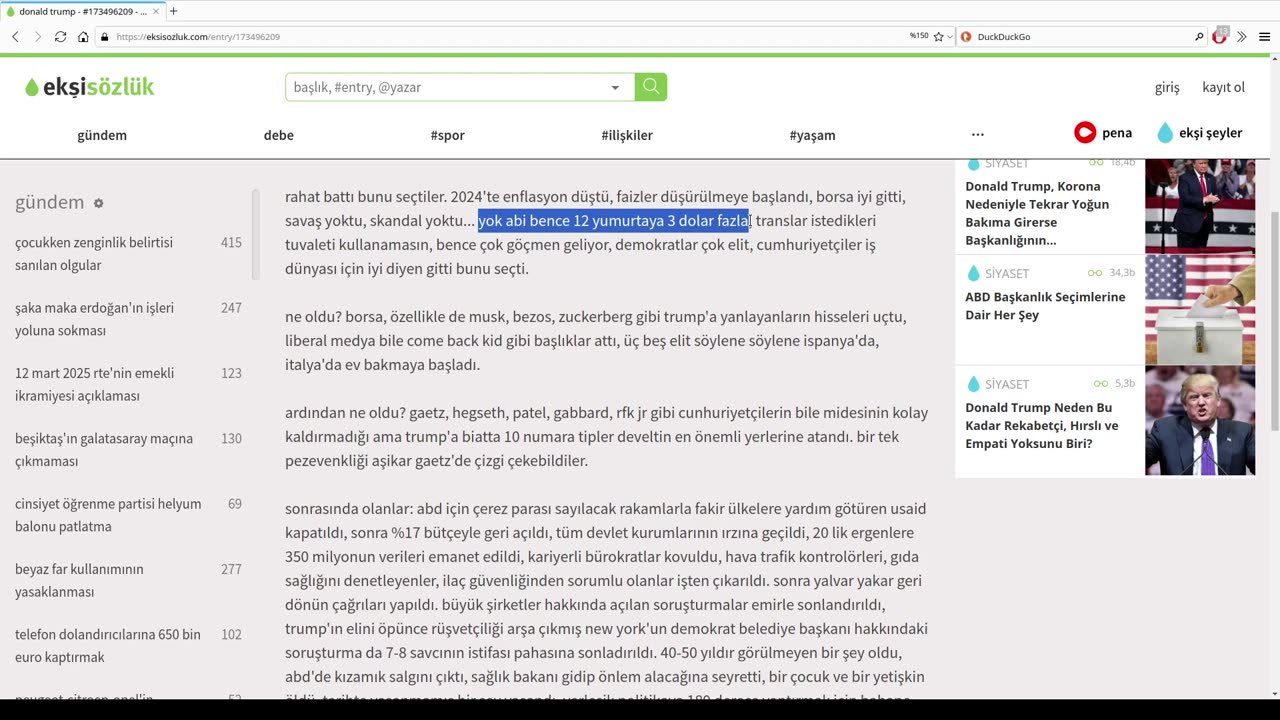Open topic 12 mart 2025 rte'nin emekli ikramiyesi
The height and width of the screenshot is (720, 1280).
[x=95, y=384]
